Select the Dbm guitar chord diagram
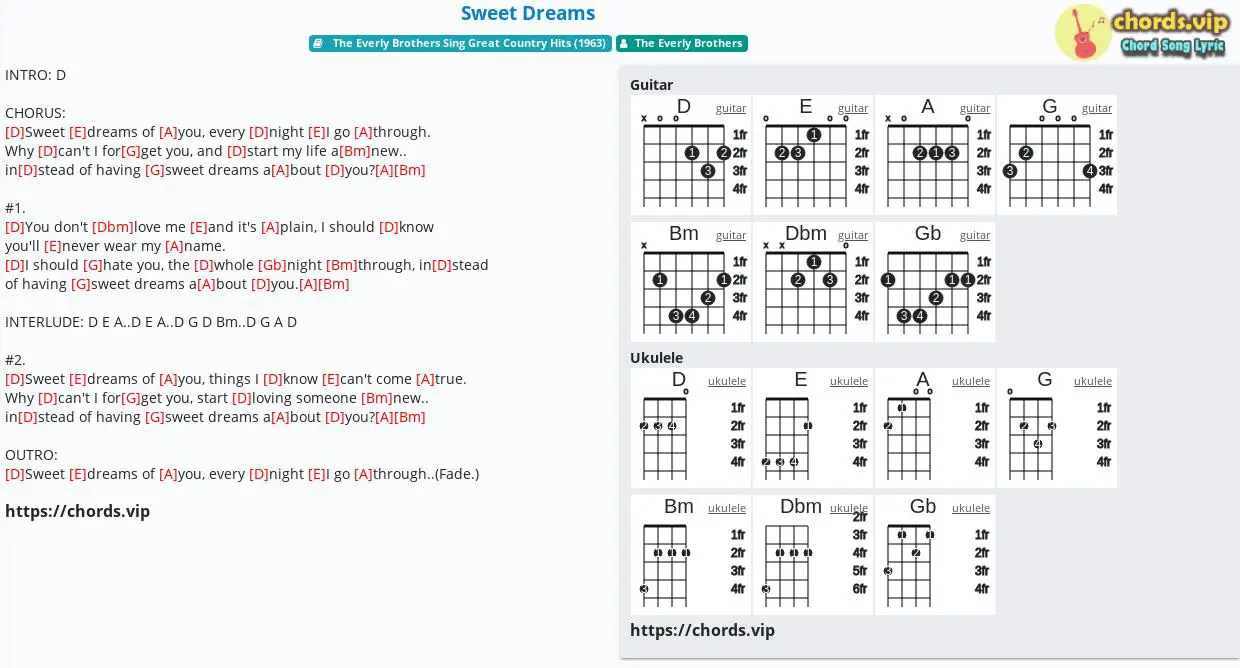 point(813,282)
